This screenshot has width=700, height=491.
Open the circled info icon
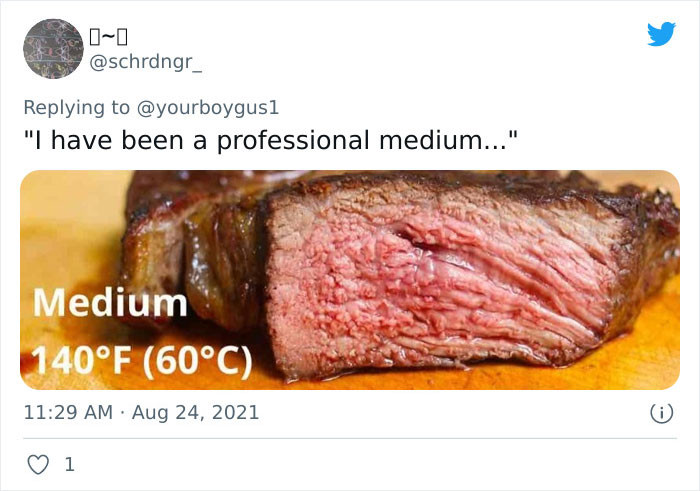[661, 413]
